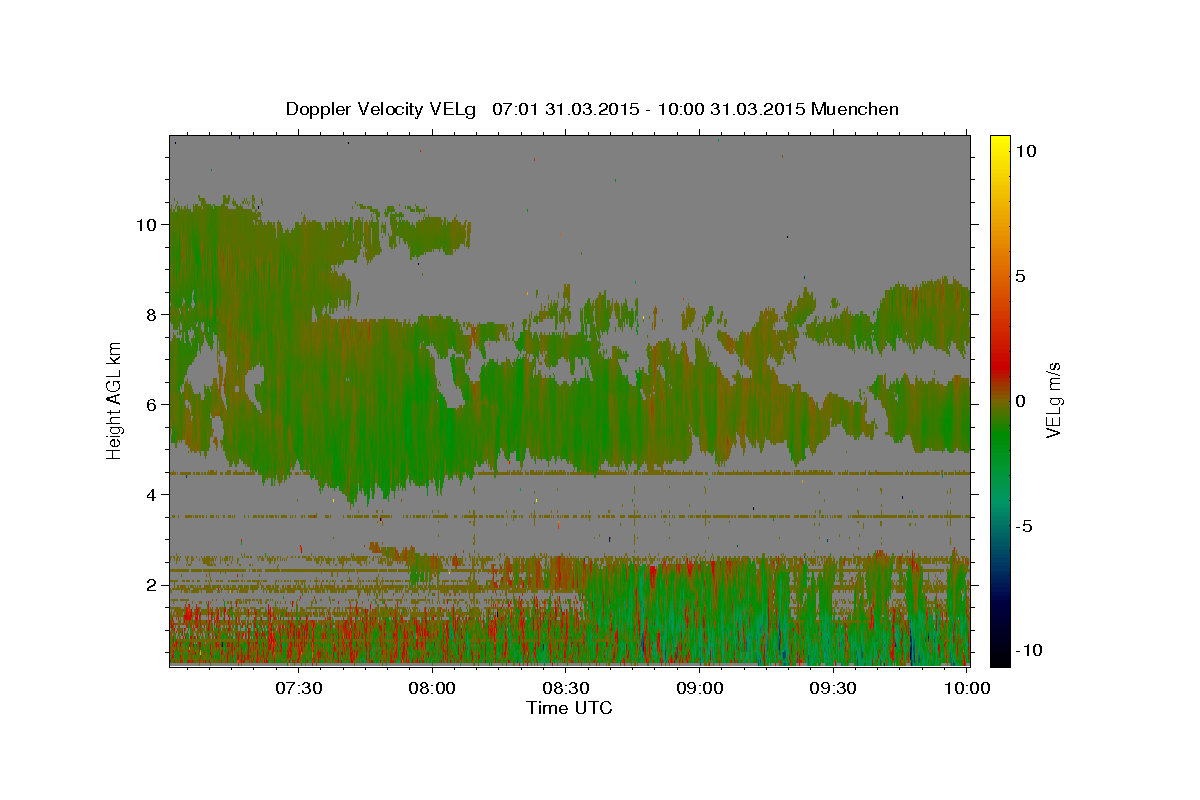
Task: Click the '07:30' time tick label
Action: 299,688
